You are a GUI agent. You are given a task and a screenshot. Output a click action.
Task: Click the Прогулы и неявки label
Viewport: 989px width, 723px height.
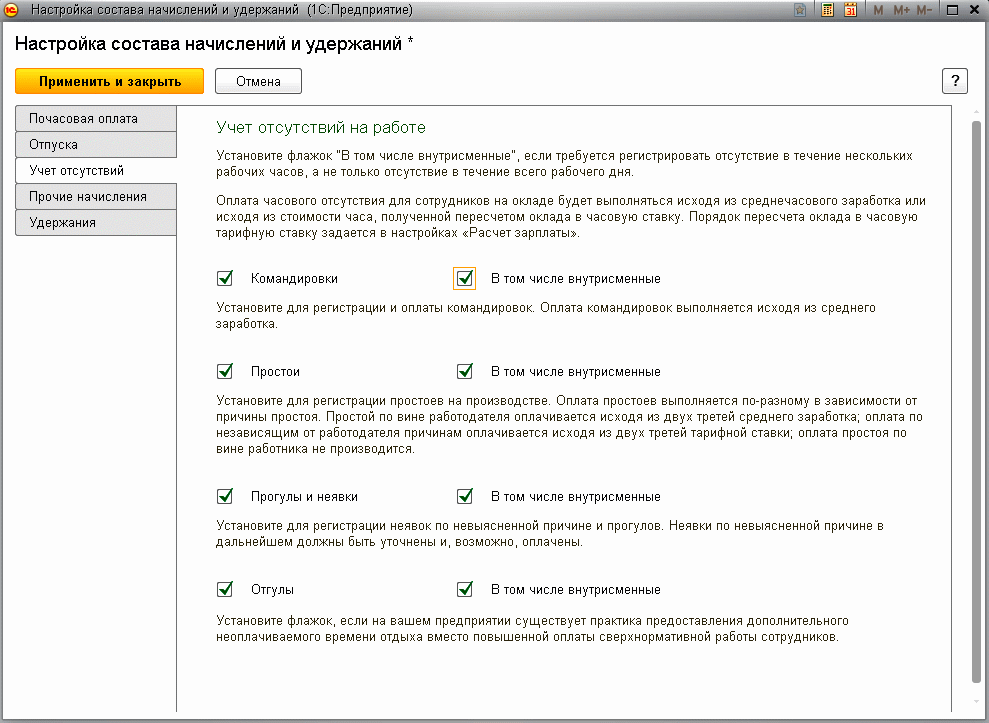pyautogui.click(x=304, y=497)
